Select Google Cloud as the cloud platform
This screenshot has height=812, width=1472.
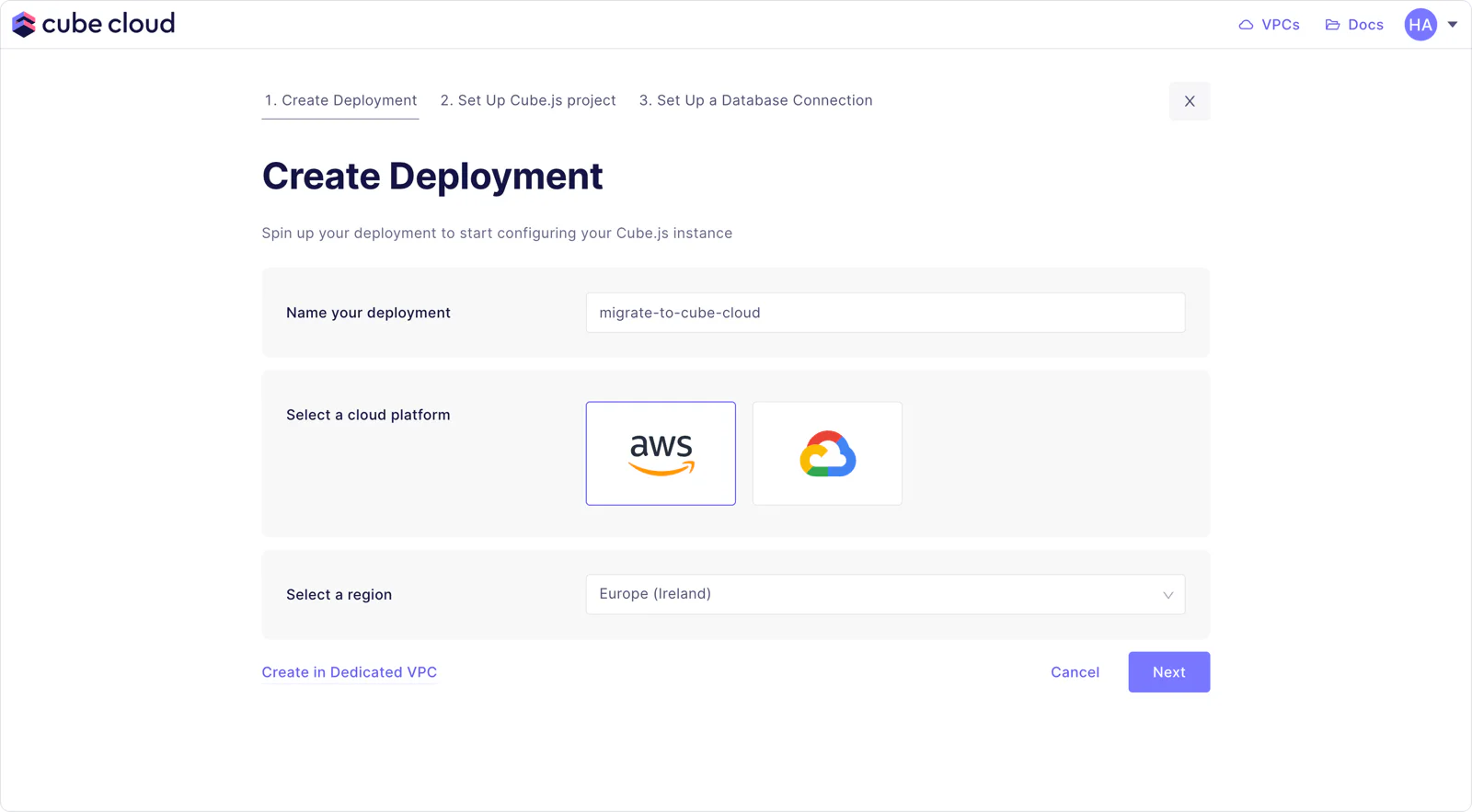pos(827,453)
